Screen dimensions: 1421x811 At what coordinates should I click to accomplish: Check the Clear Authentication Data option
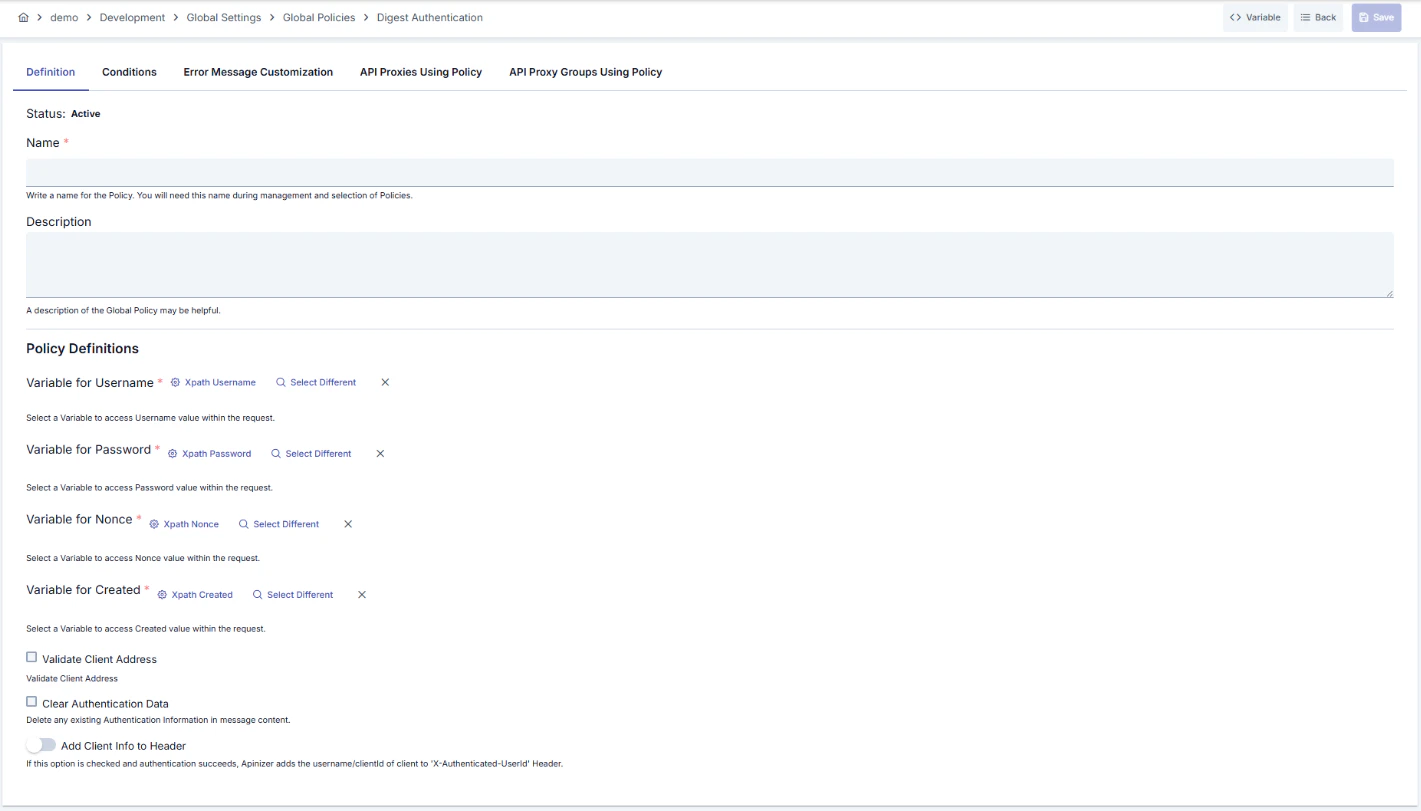pyautogui.click(x=31, y=701)
